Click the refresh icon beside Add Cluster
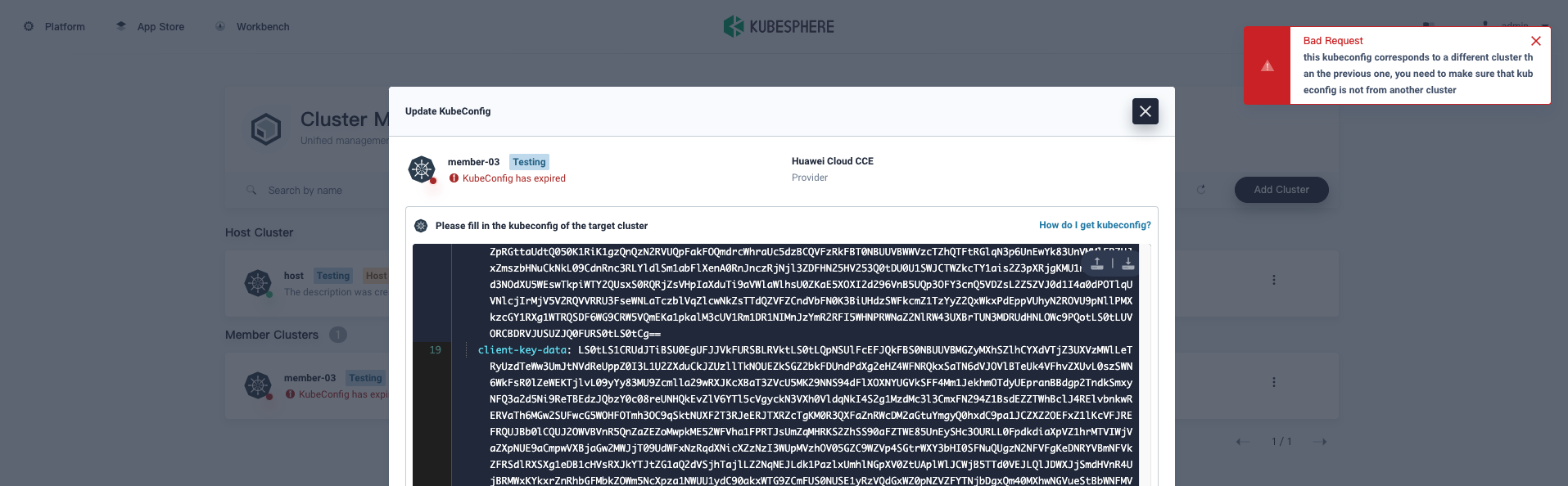This screenshot has width=1568, height=486. (x=1201, y=190)
